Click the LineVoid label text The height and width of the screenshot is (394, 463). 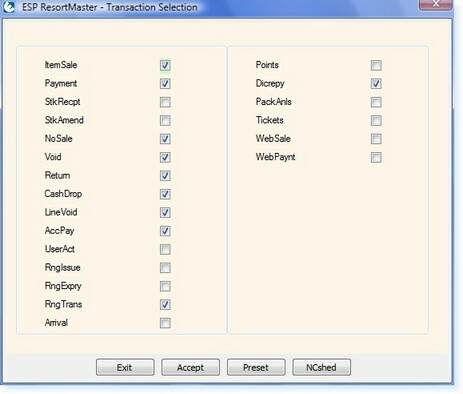(61, 212)
